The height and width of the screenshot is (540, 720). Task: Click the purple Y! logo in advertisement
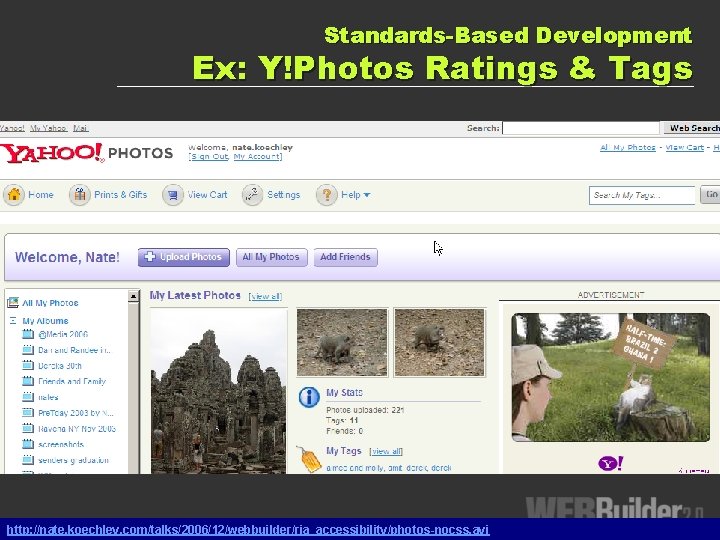coord(610,463)
